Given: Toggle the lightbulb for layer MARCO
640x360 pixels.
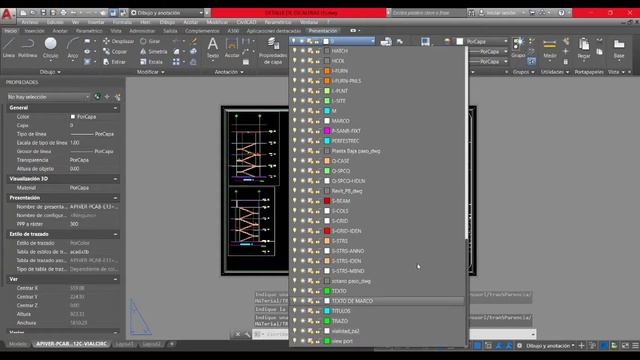Looking at the screenshot, I should (x=294, y=121).
